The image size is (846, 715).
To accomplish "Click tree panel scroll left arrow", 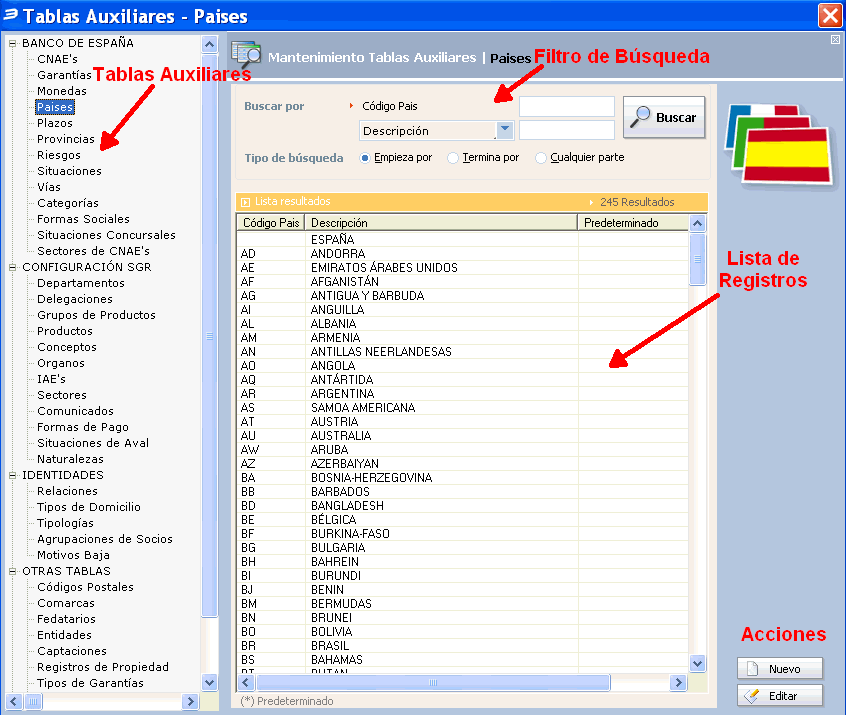I will (x=13, y=702).
